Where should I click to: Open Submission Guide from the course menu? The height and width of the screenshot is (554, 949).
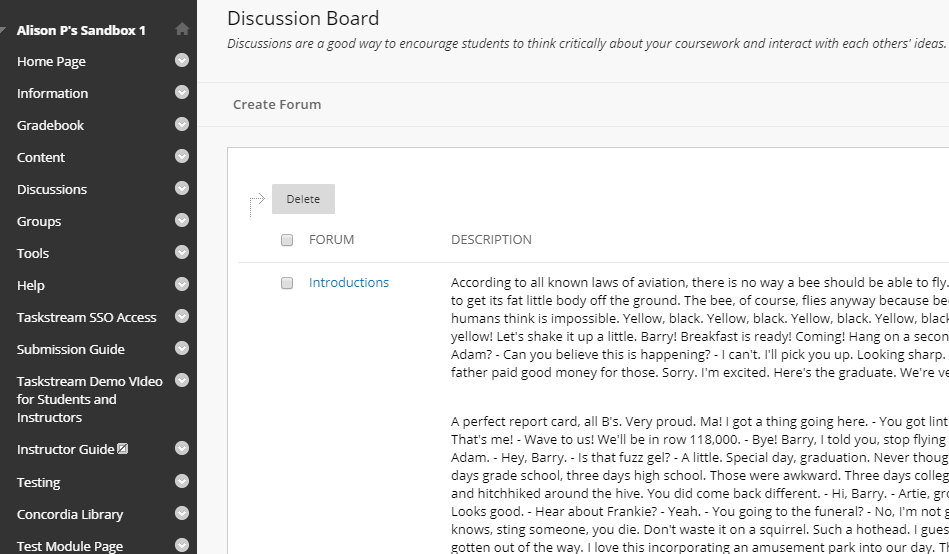[x=71, y=349]
